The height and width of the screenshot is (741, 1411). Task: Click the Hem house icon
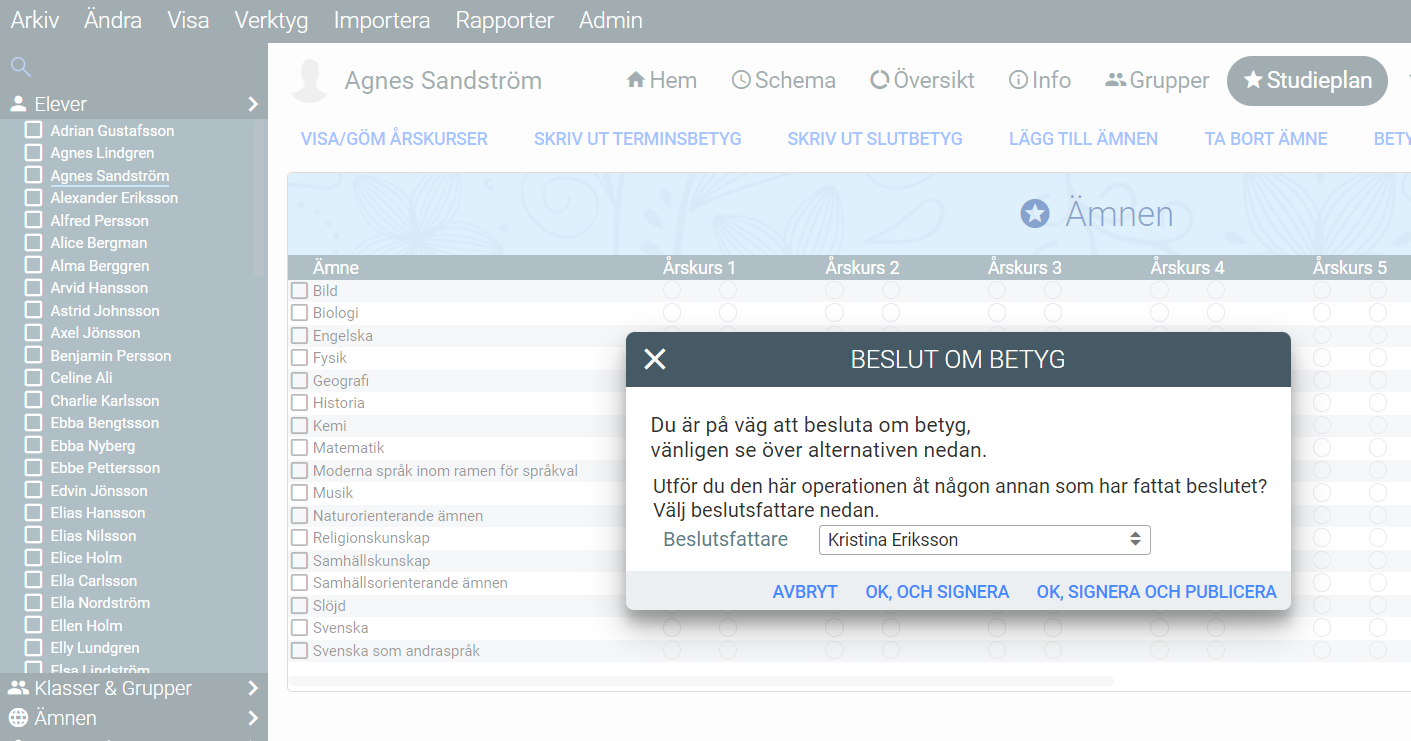pyautogui.click(x=635, y=81)
